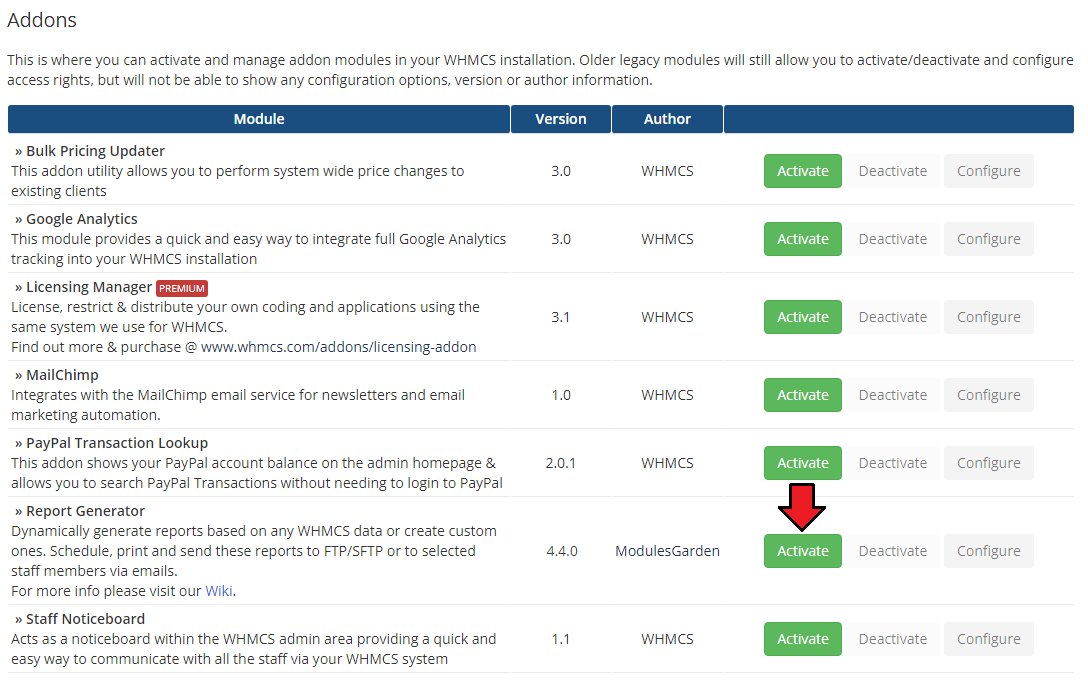Screen dimensions: 1088x682
Task: Click Deactivate for Staff Noticeboard
Action: pyautogui.click(x=892, y=639)
